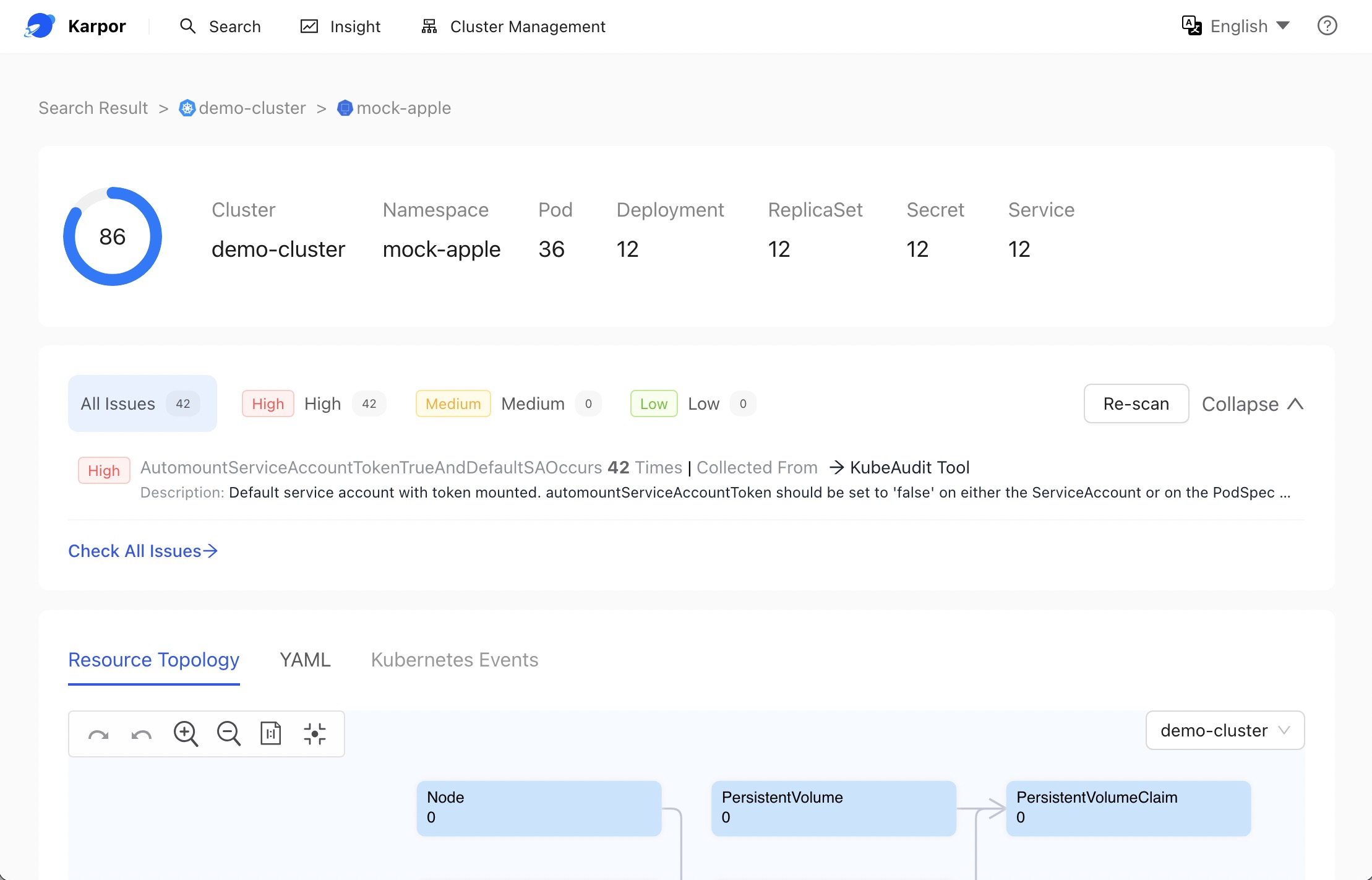Click the redo icon in topology toolbar
Viewport: 1372px width, 880px height.
[x=98, y=735]
